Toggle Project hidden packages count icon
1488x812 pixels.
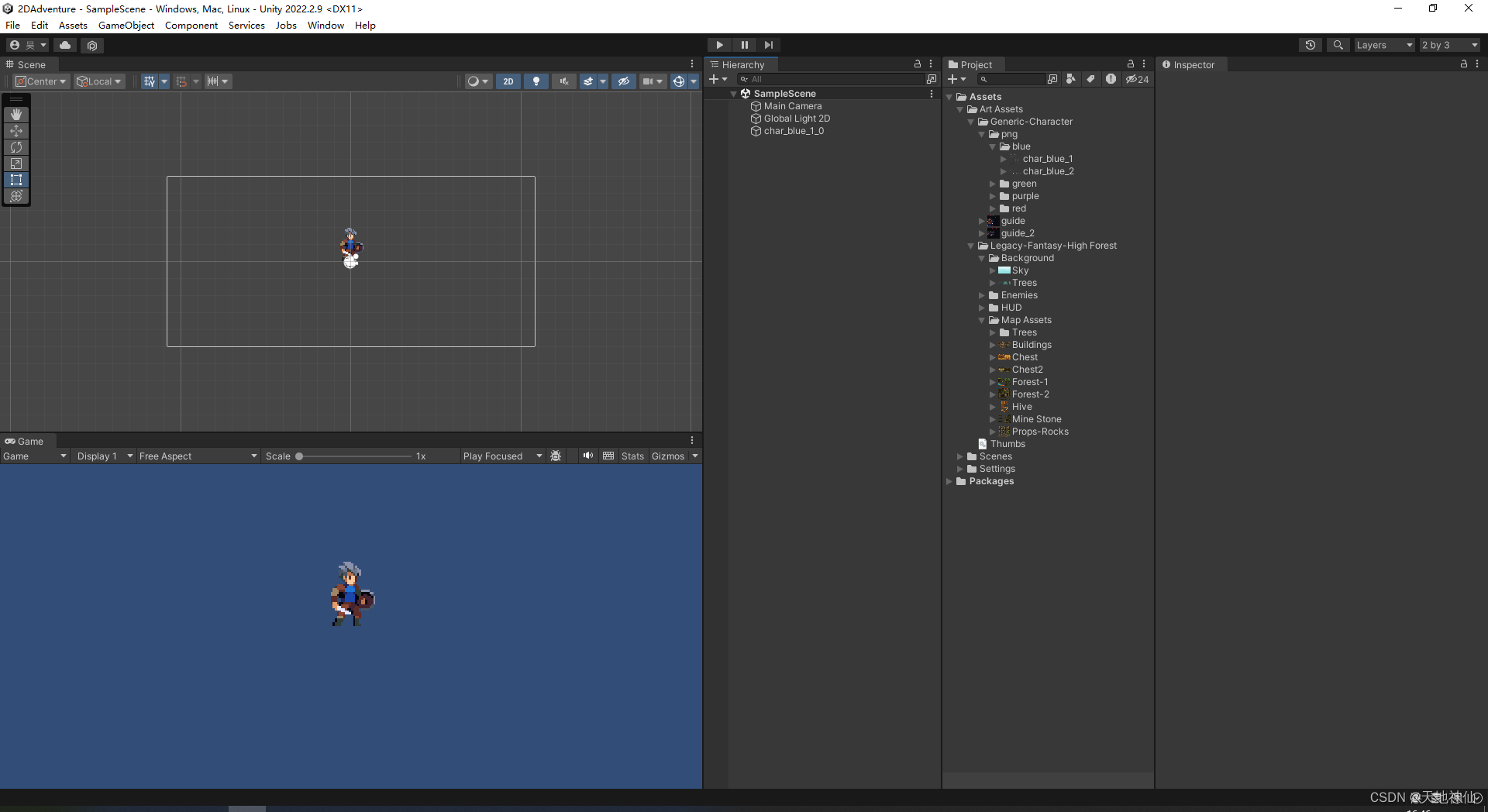1138,79
